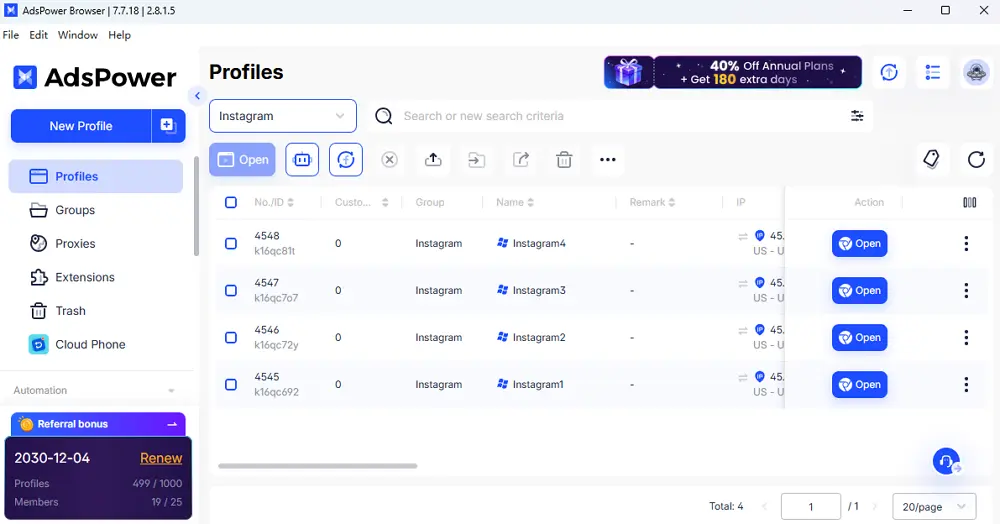Click the magnifier search icon

click(383, 116)
